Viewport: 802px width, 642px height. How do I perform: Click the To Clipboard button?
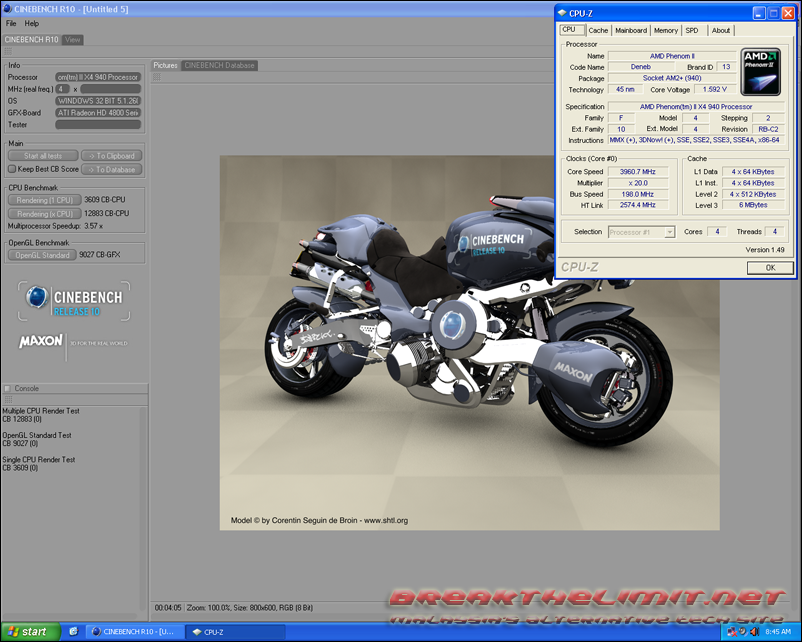pyautogui.click(x=112, y=156)
